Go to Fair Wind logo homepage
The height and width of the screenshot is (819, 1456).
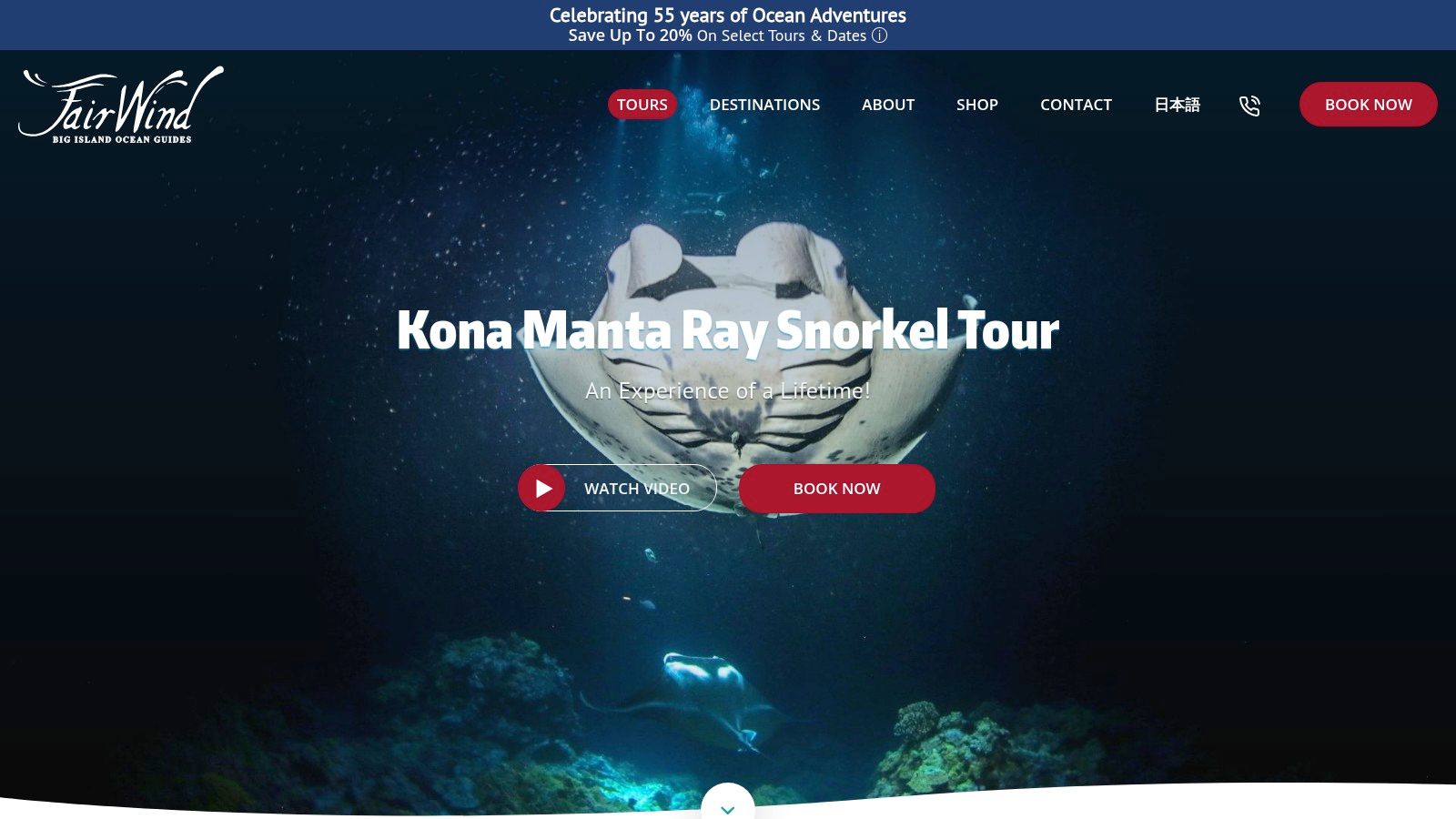point(120,105)
